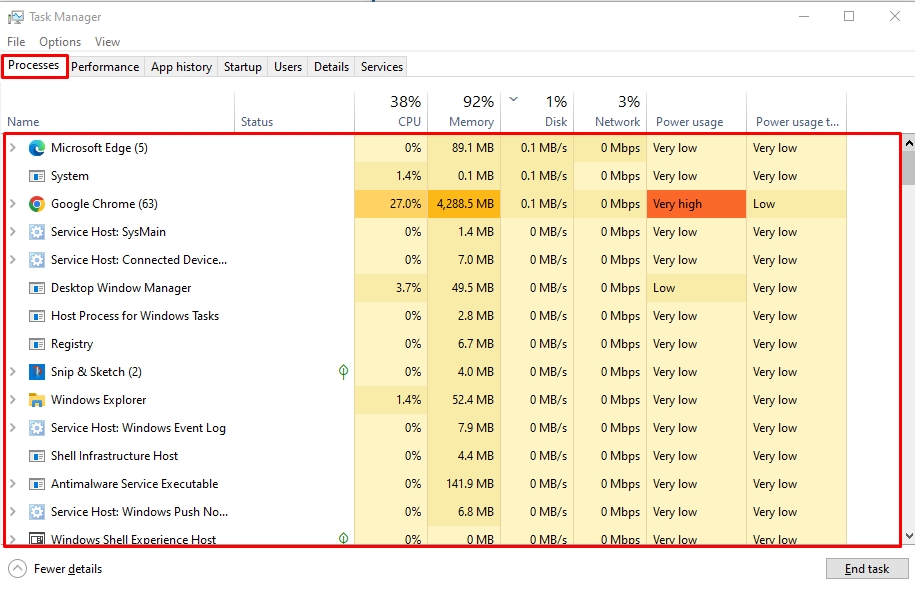Viewport: 915px width, 590px height.
Task: Switch to the Services tab
Action: coord(382,67)
